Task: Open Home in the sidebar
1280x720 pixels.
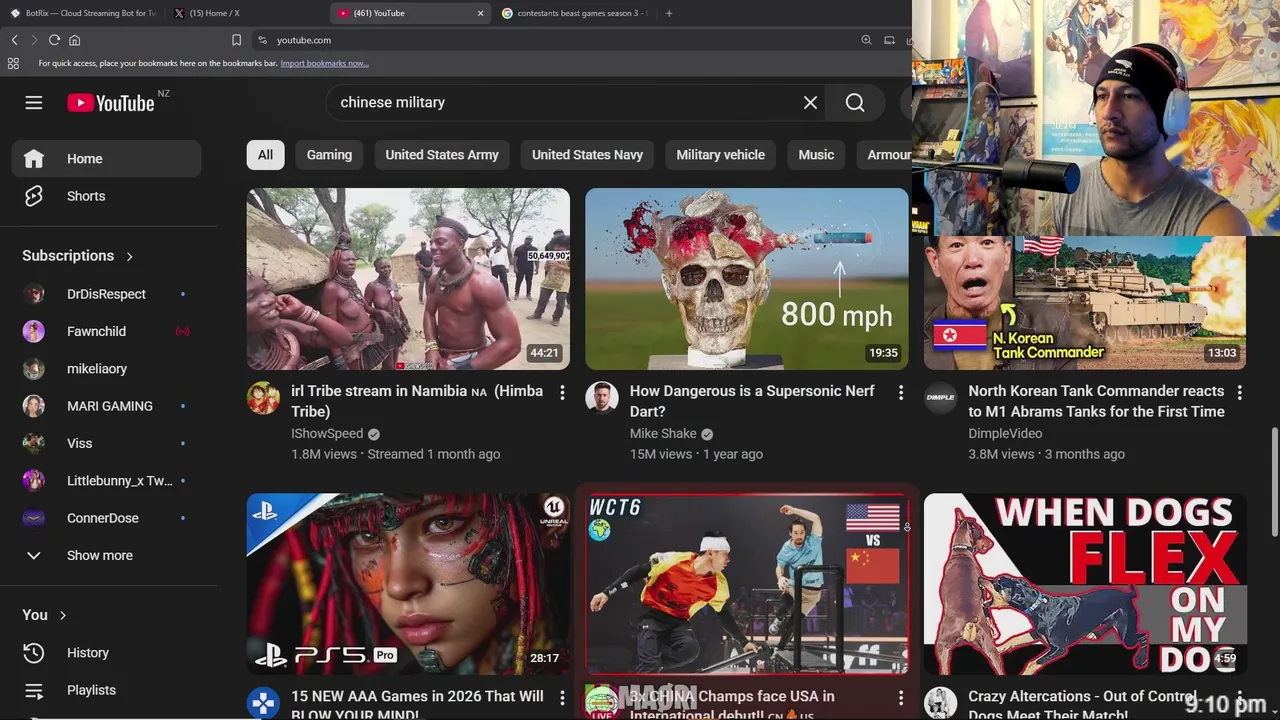Action: 106,158
